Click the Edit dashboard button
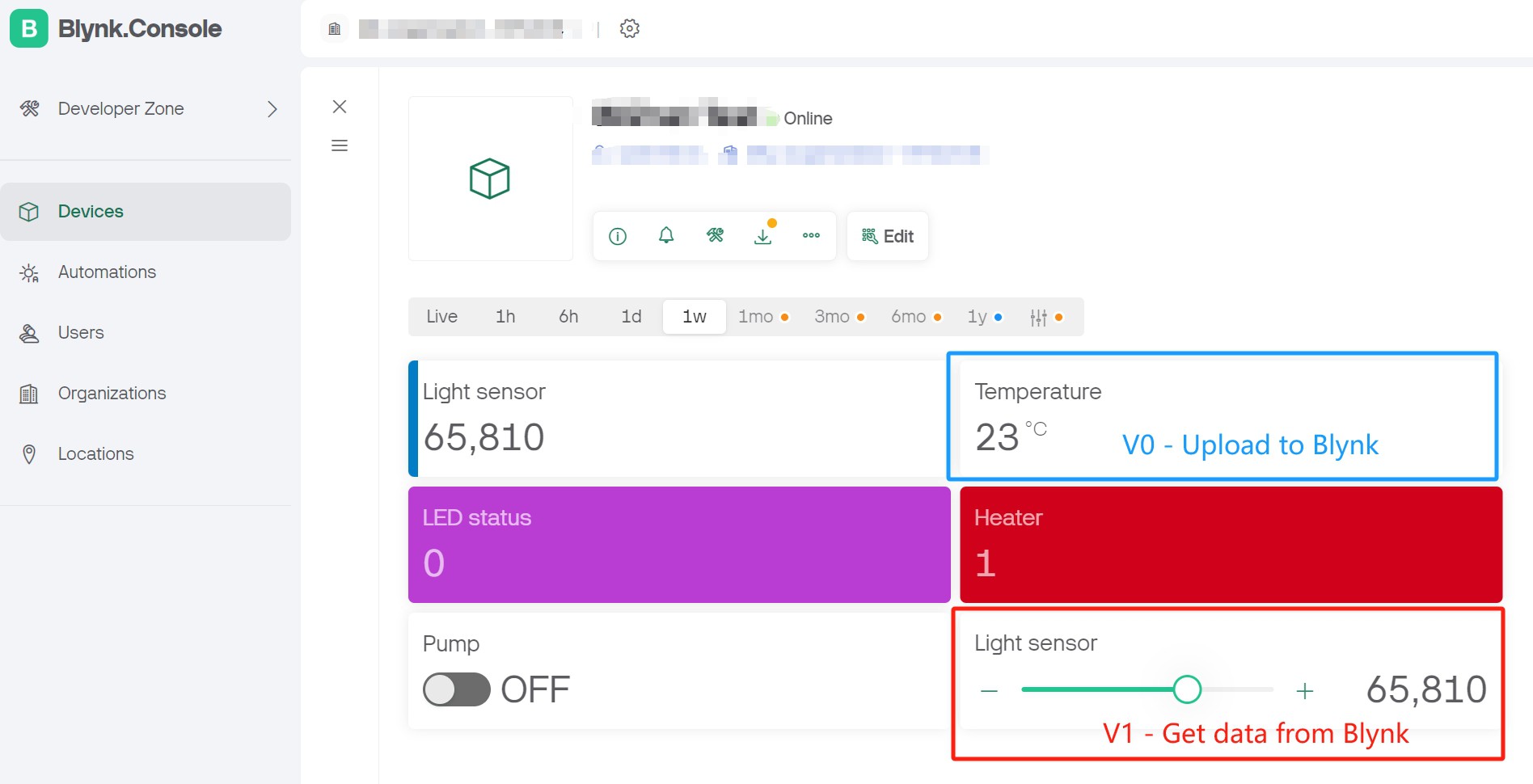Image resolution: width=1533 pixels, height=784 pixels. tap(887, 235)
